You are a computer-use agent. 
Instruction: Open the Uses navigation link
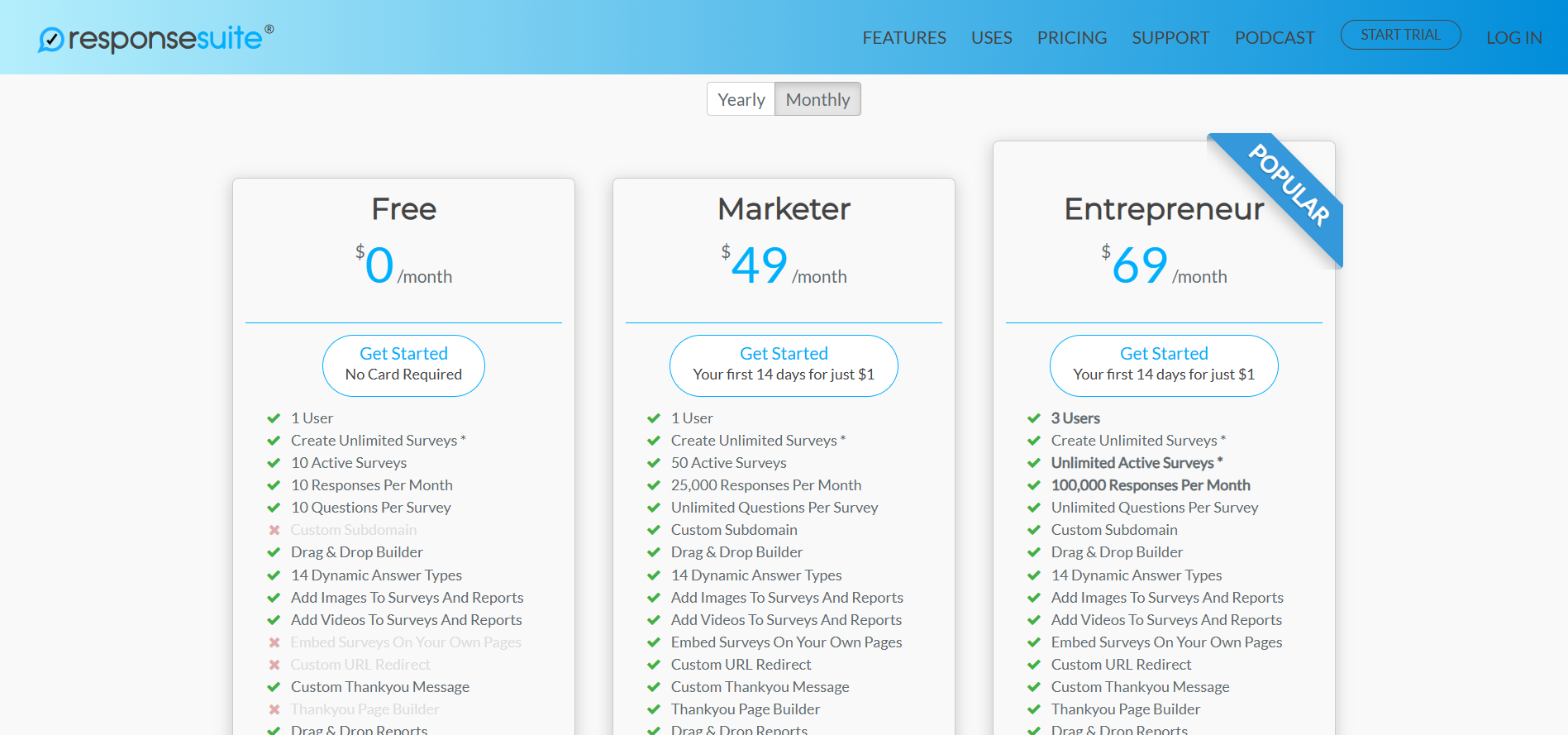pos(991,38)
